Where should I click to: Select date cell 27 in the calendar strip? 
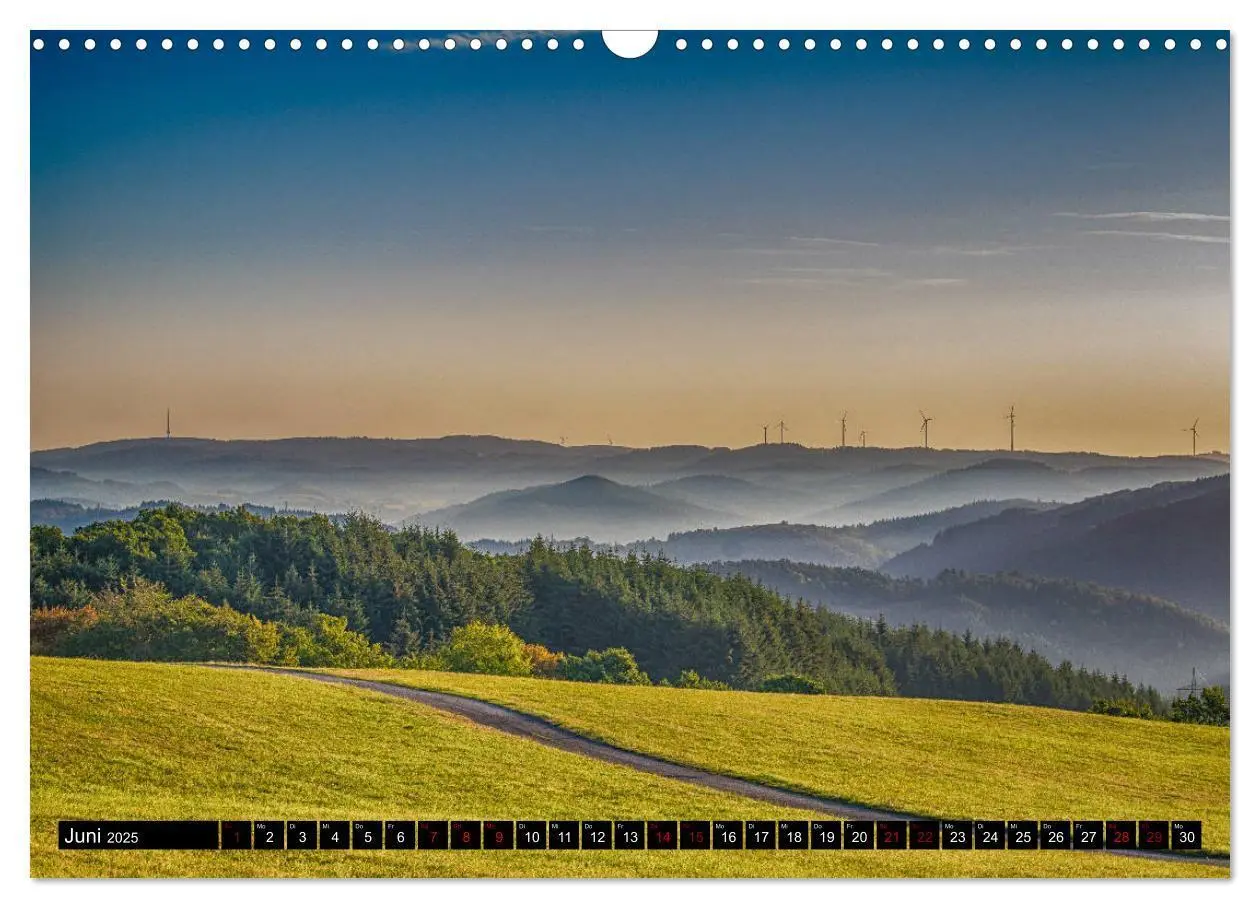tap(1088, 836)
